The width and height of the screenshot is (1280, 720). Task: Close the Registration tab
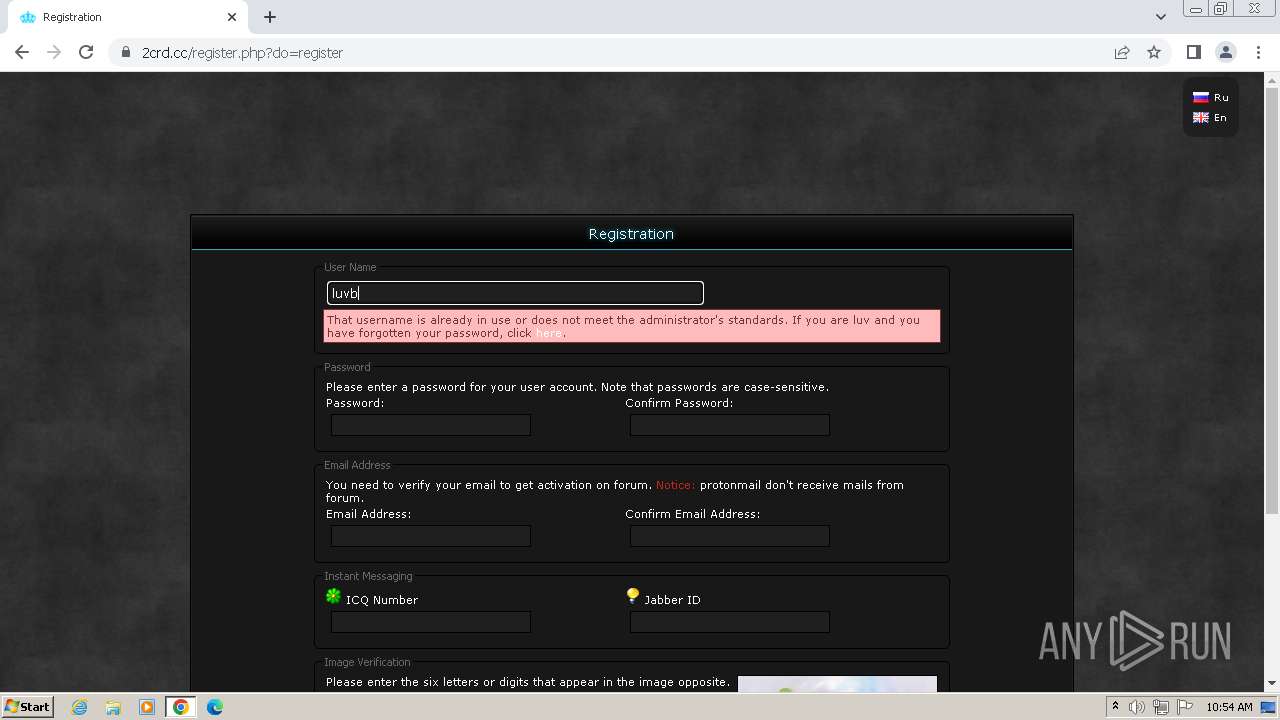(232, 17)
